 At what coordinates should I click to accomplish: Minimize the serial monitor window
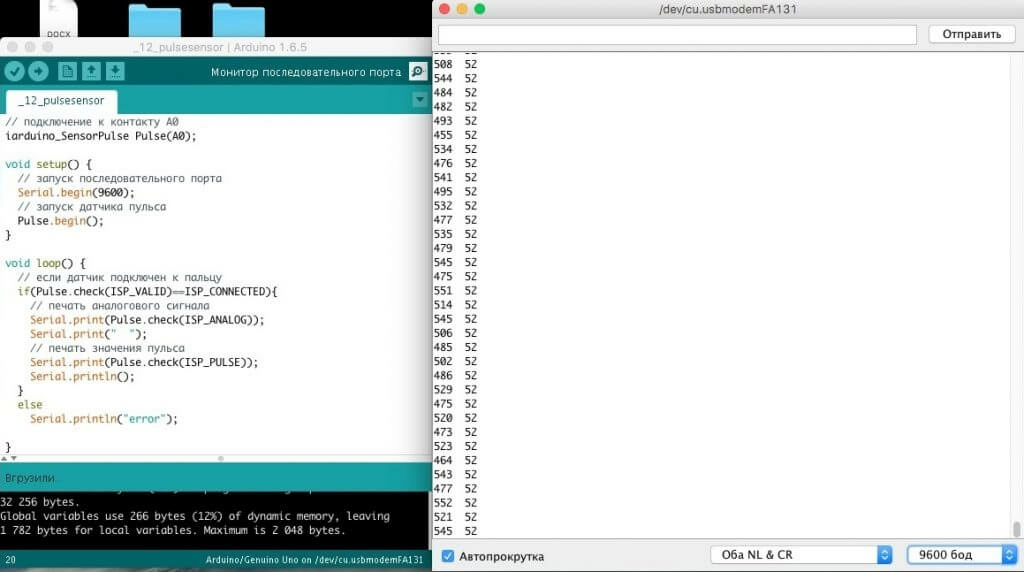pyautogui.click(x=461, y=9)
